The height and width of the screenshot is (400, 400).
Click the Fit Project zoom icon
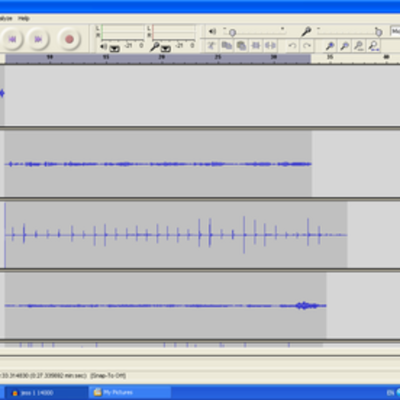pyautogui.click(x=374, y=45)
